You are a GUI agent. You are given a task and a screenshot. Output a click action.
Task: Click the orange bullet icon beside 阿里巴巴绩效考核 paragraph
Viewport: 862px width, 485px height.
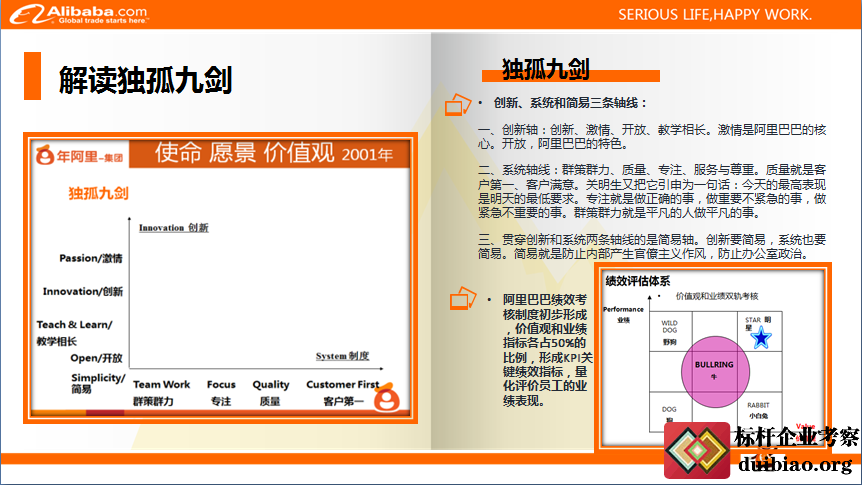point(462,299)
